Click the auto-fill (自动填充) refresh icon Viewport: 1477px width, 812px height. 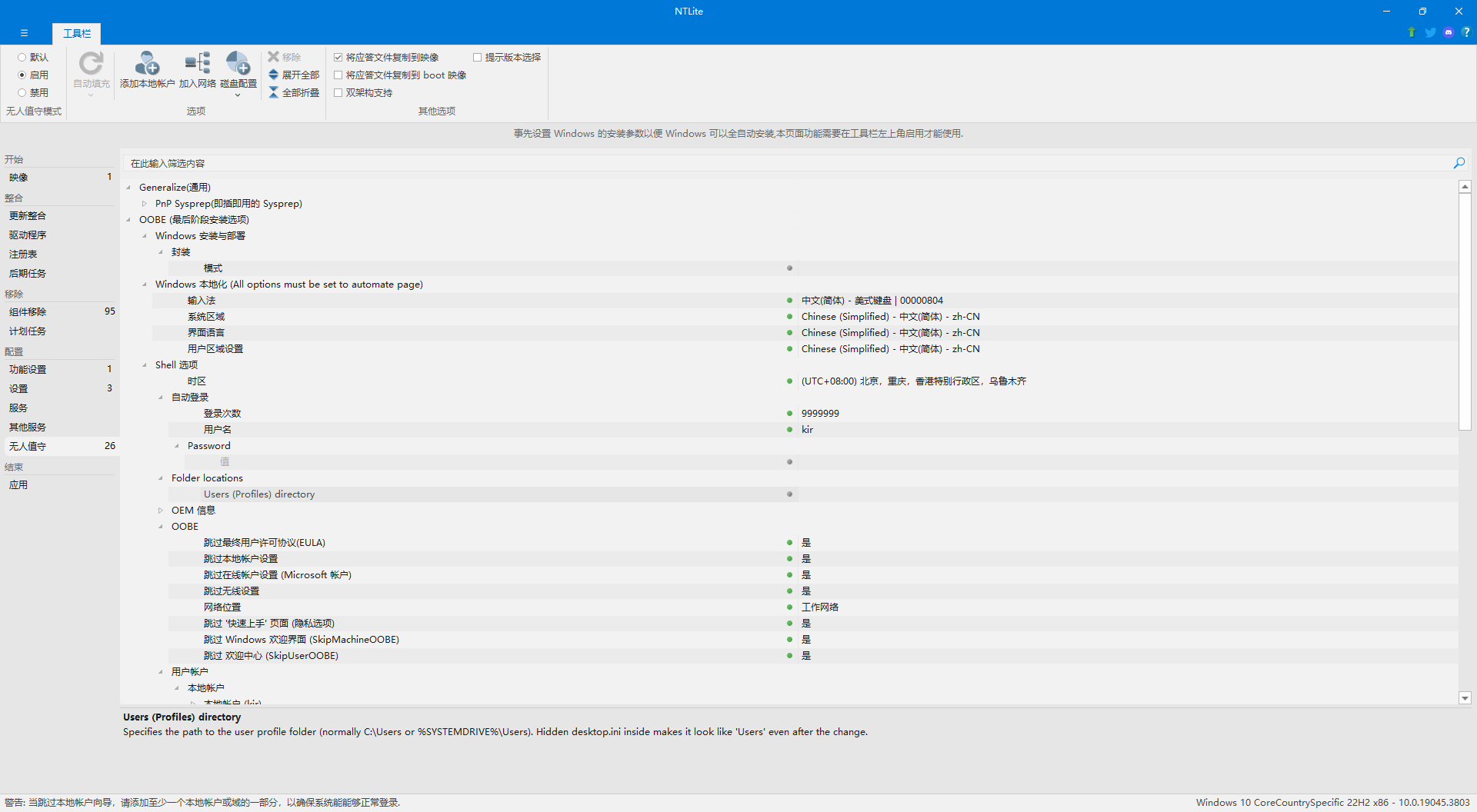(x=91, y=63)
